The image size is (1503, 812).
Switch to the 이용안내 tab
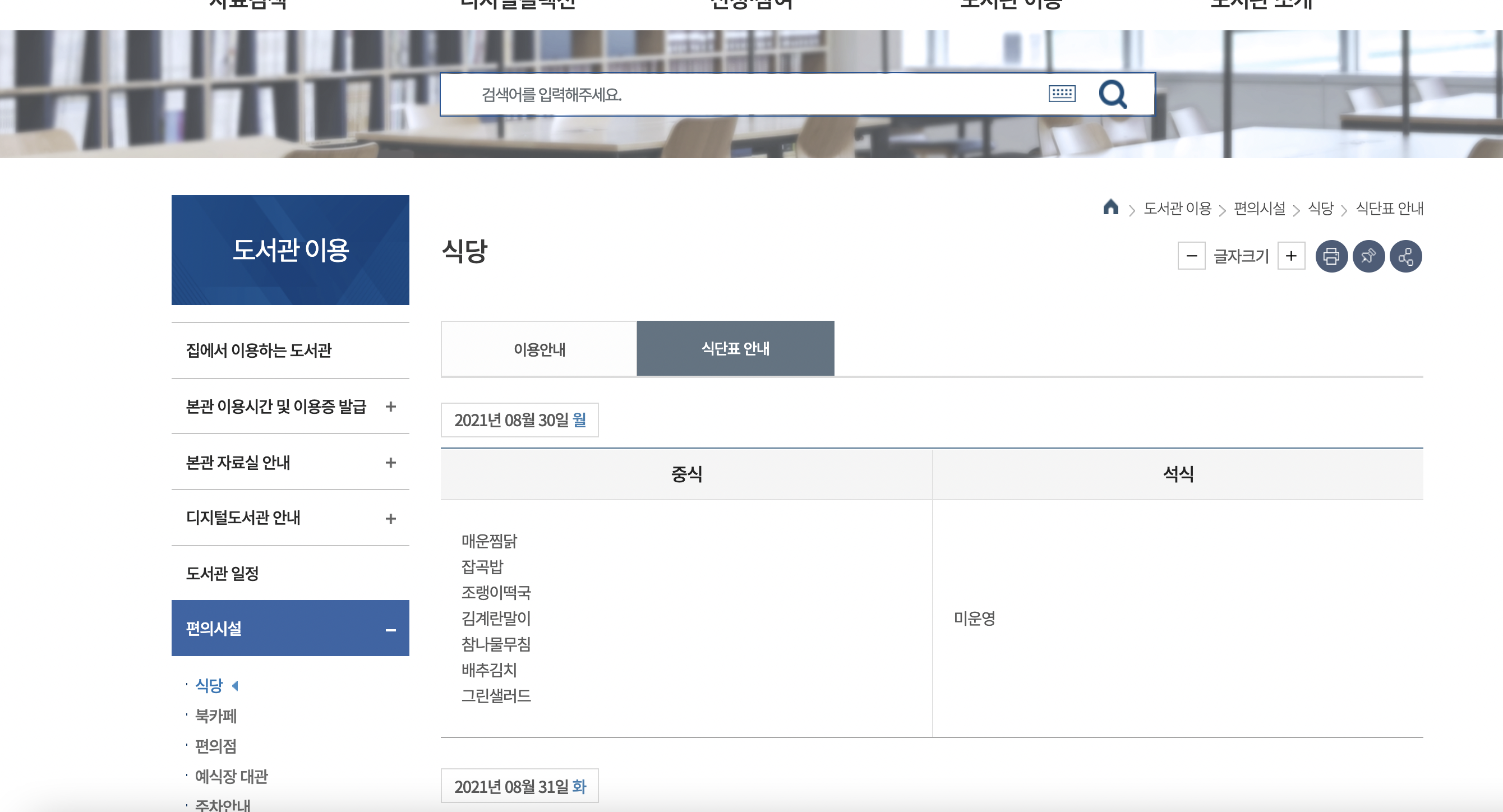[x=538, y=349]
